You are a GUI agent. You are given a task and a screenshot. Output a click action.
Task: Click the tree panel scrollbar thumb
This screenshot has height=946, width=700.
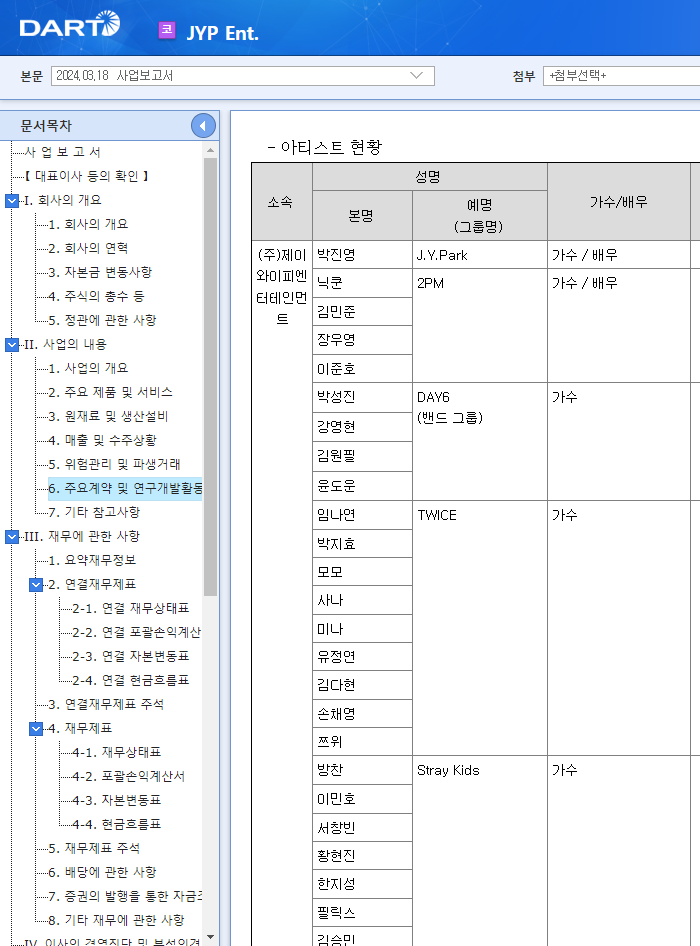tap(210, 377)
